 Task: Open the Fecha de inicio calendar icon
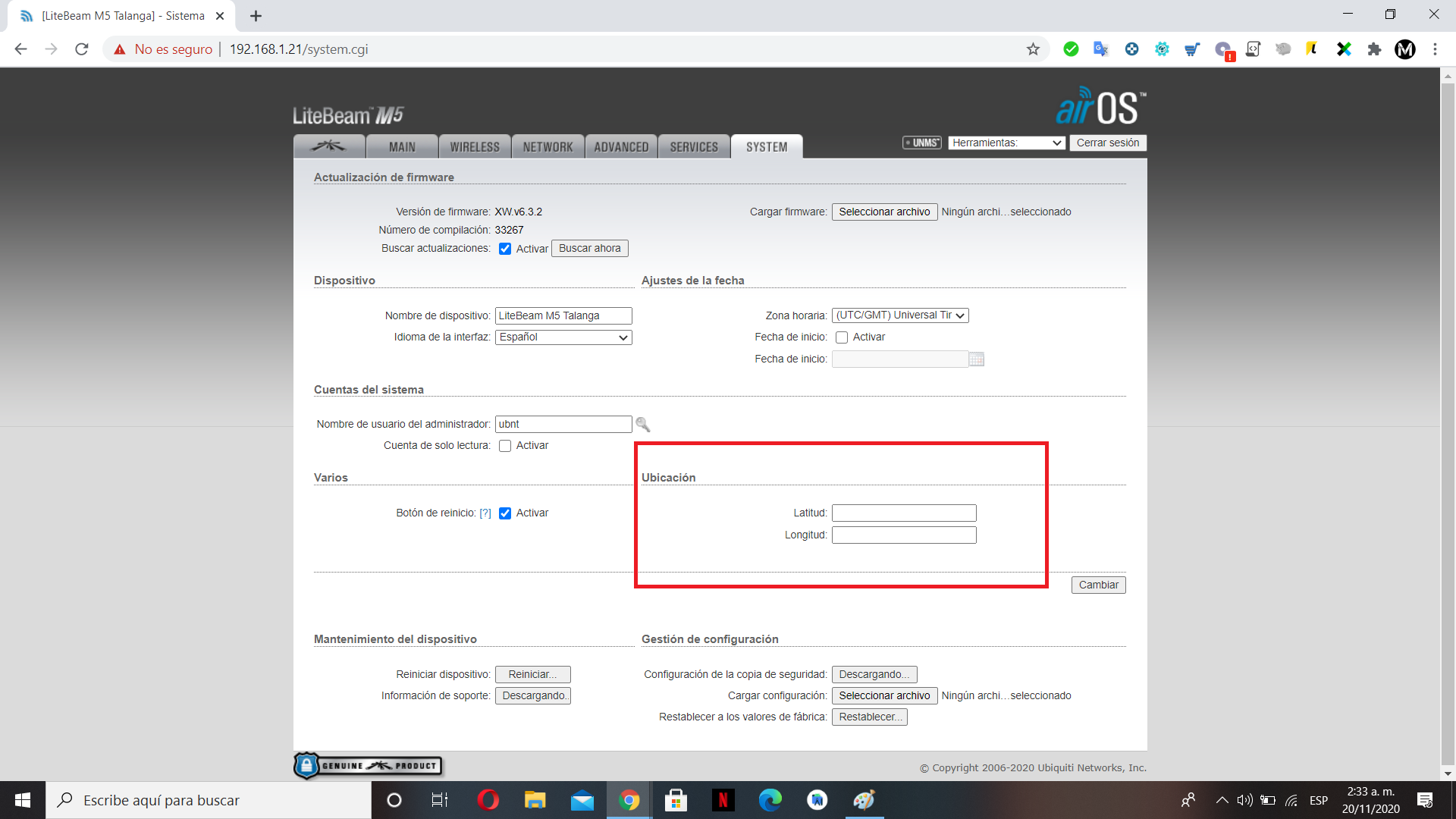tap(977, 359)
